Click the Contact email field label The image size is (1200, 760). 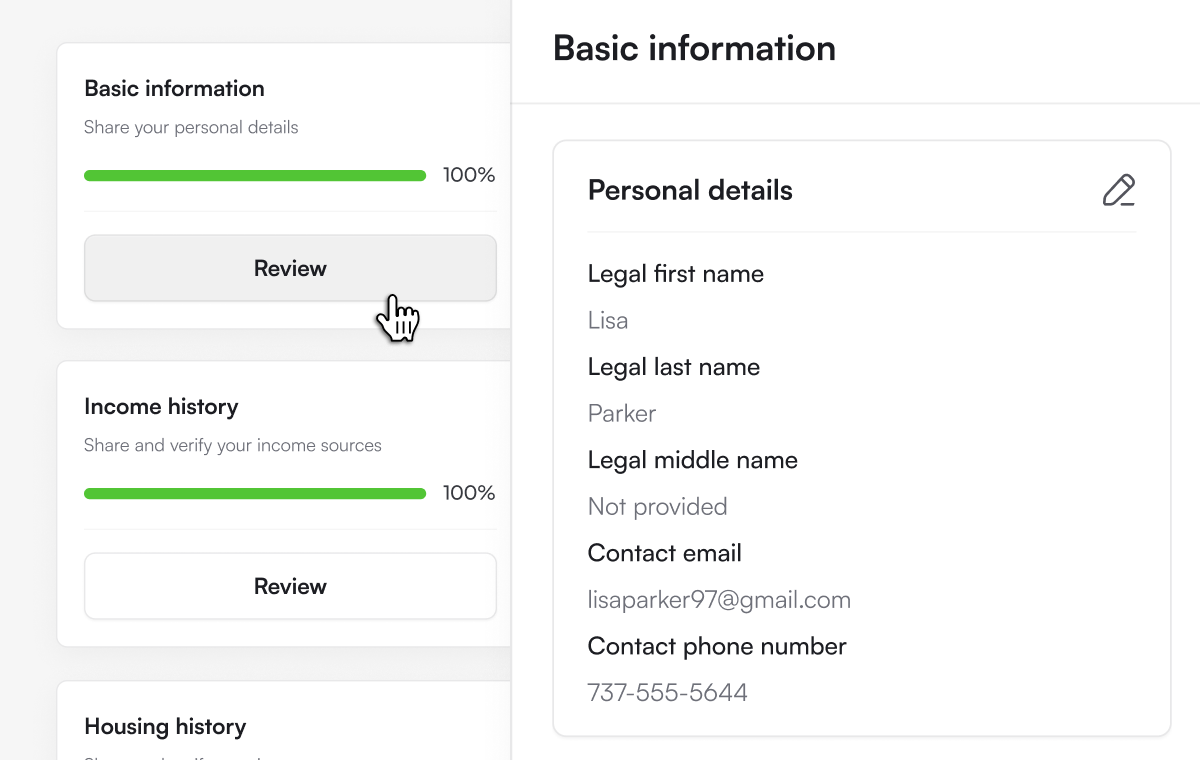coord(665,553)
